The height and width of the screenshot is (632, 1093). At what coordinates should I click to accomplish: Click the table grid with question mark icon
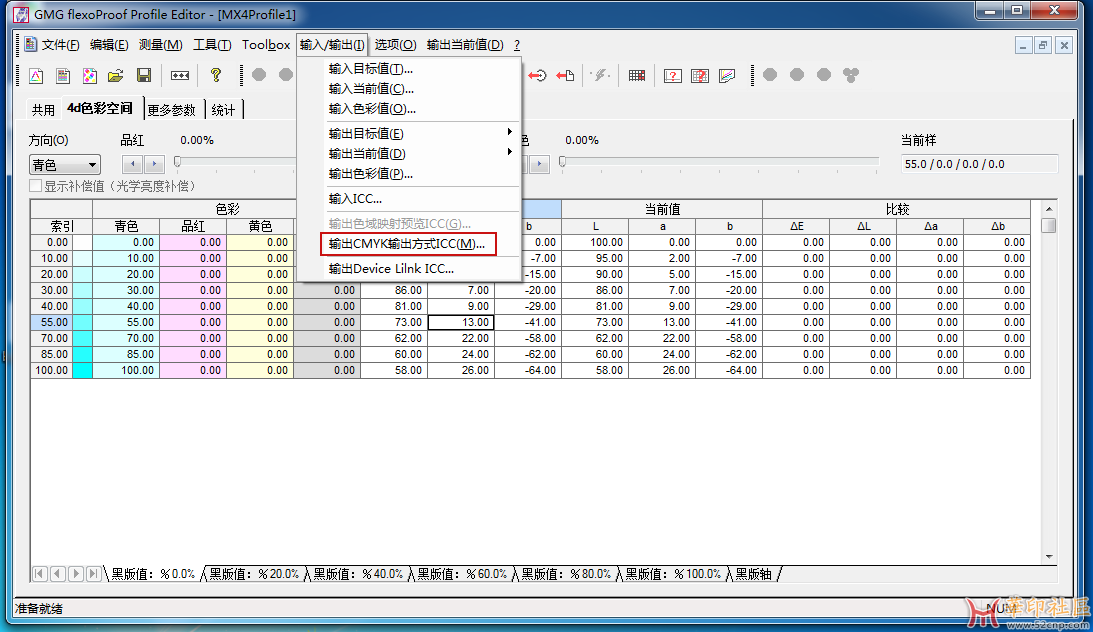(x=700, y=75)
